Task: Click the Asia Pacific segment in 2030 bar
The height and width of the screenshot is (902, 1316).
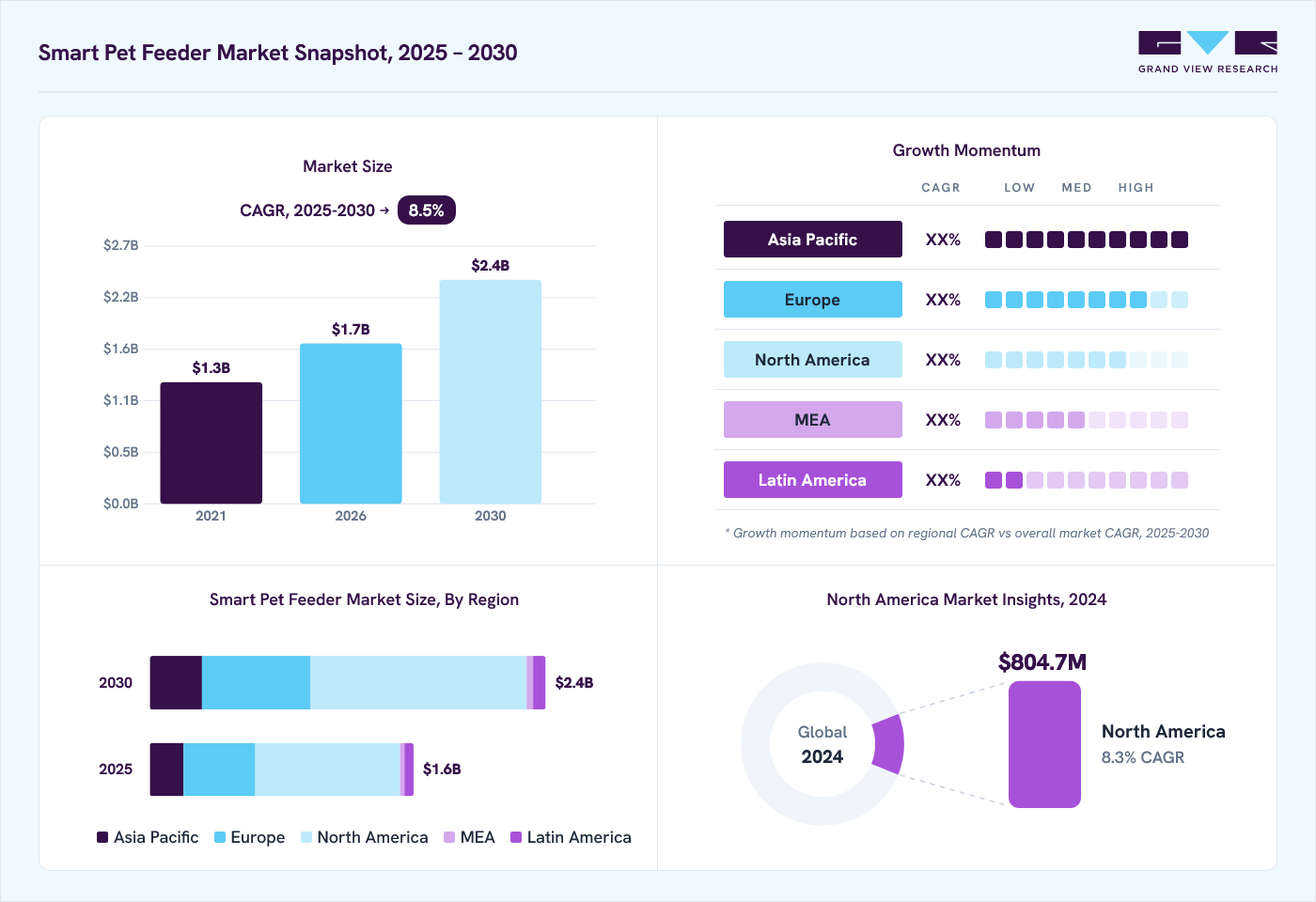Action: [x=176, y=683]
